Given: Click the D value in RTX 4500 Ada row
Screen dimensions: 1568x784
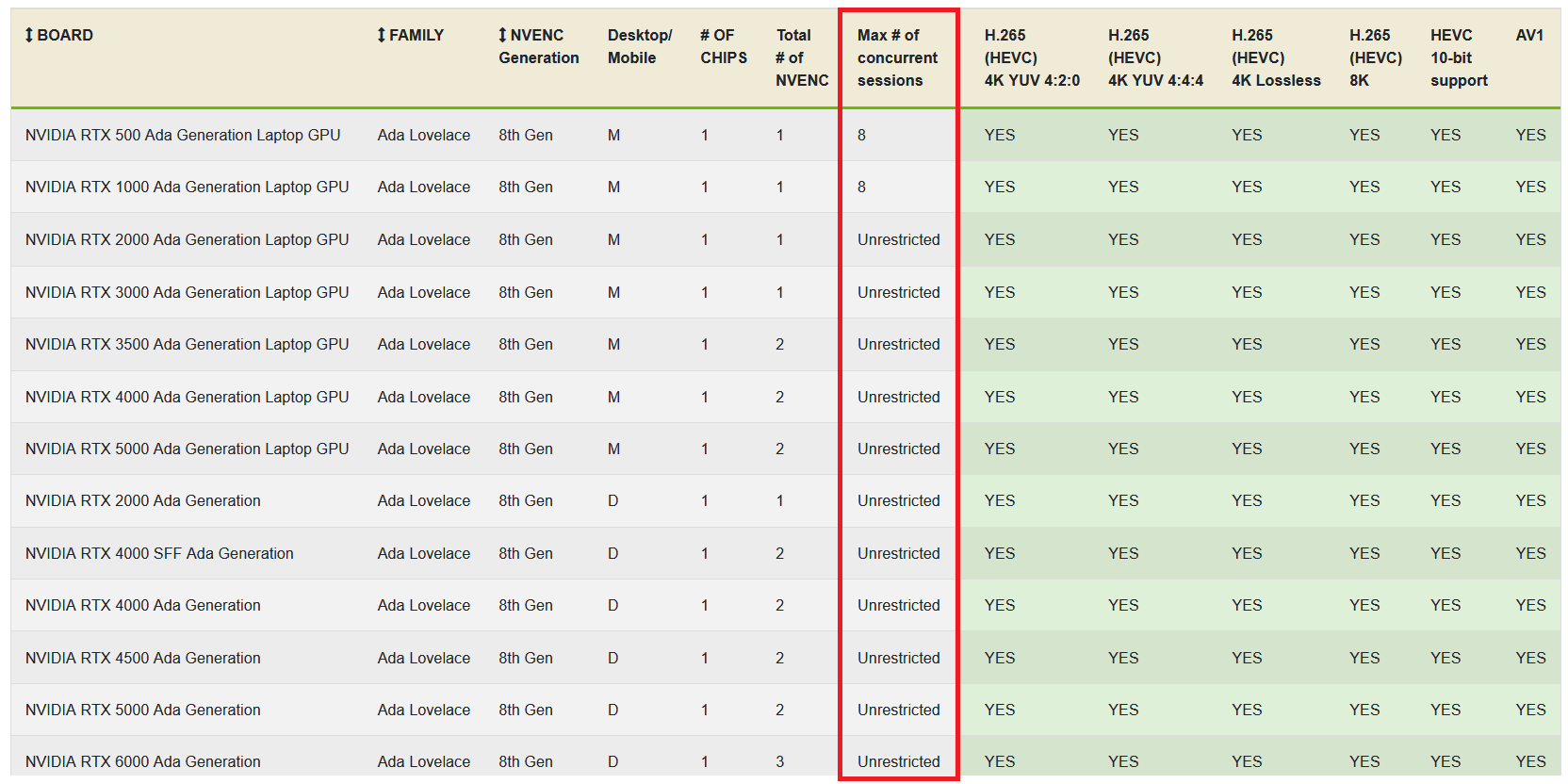Looking at the screenshot, I should (613, 658).
